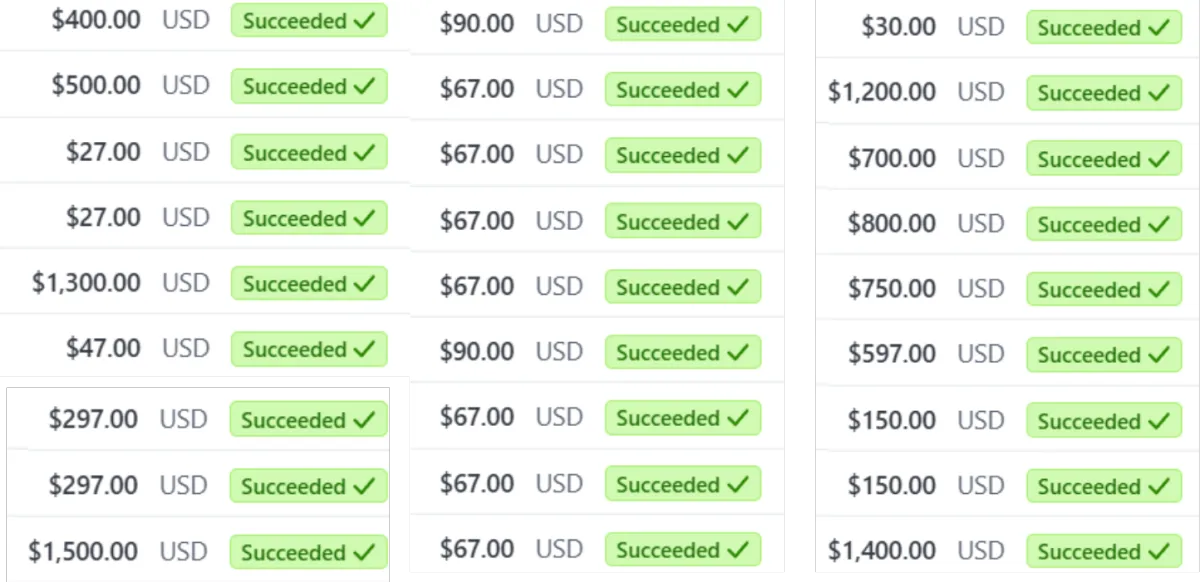This screenshot has height=582, width=1200.
Task: Select the Succeeded status next to $597.00
Action: coord(1103,355)
